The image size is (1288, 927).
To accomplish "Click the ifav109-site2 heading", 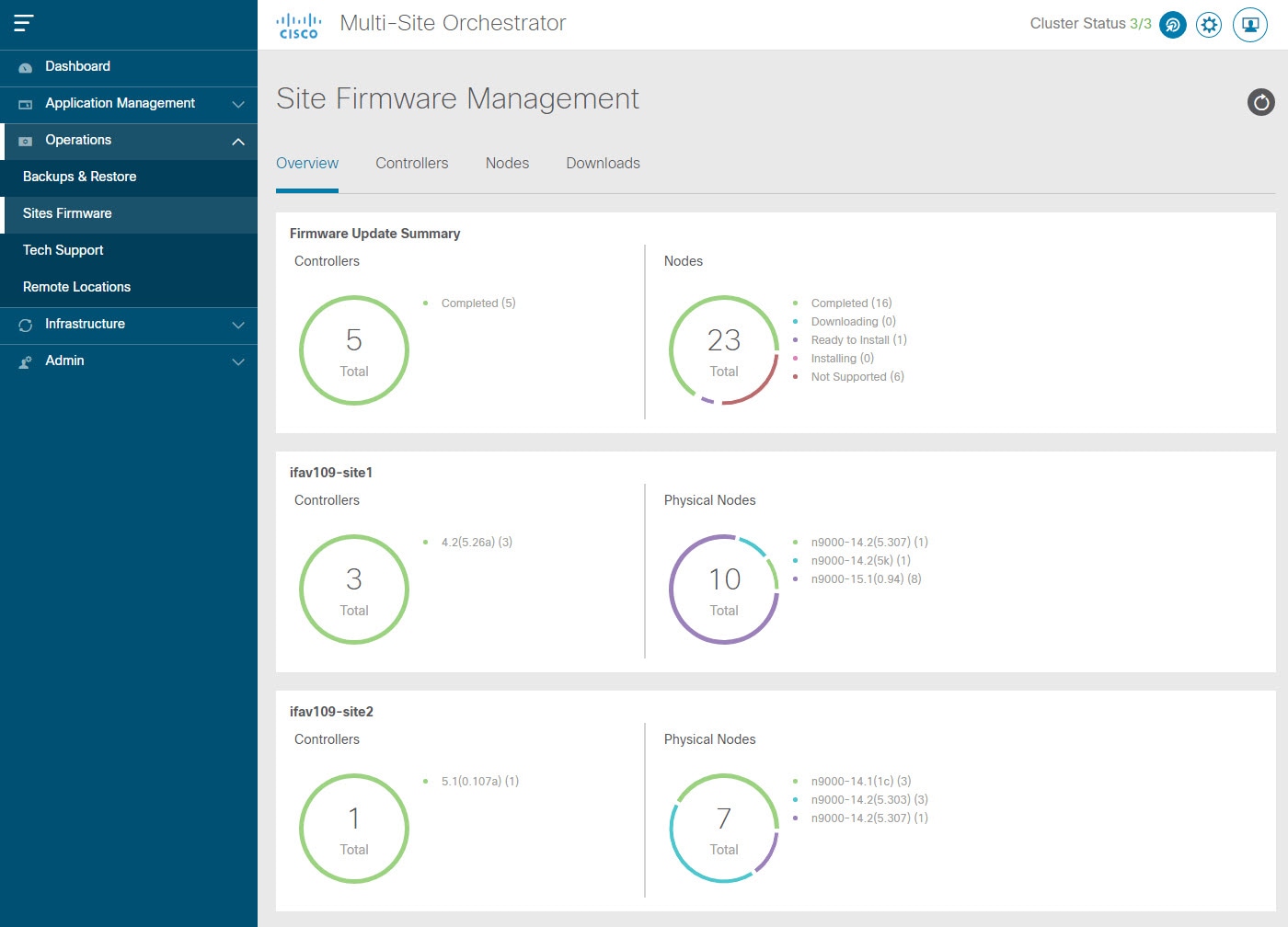I will point(331,712).
